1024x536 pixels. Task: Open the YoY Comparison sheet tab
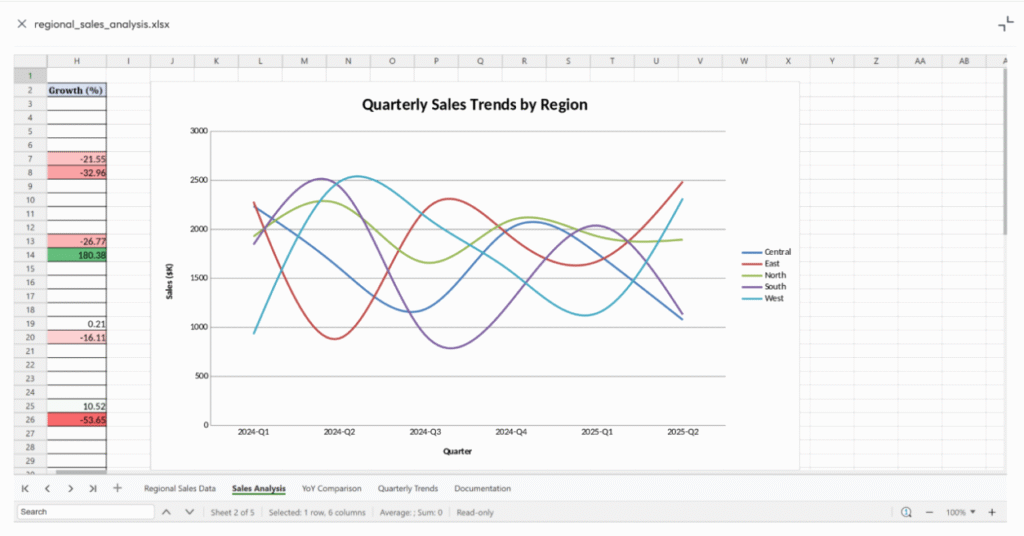[x=331, y=489]
